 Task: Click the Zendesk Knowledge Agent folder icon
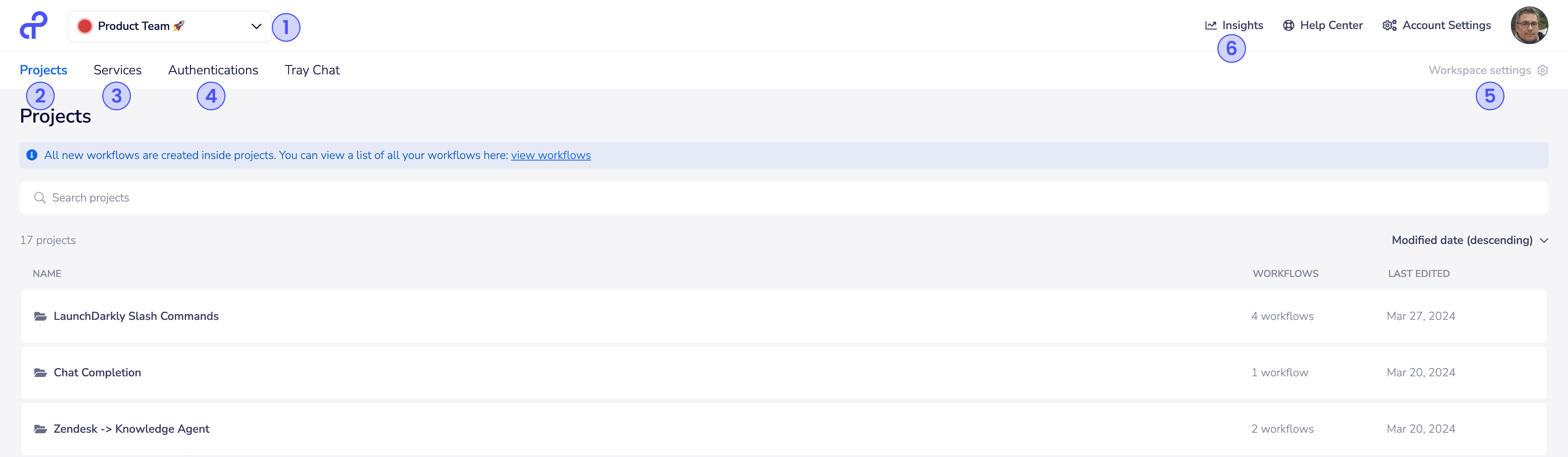(x=40, y=429)
